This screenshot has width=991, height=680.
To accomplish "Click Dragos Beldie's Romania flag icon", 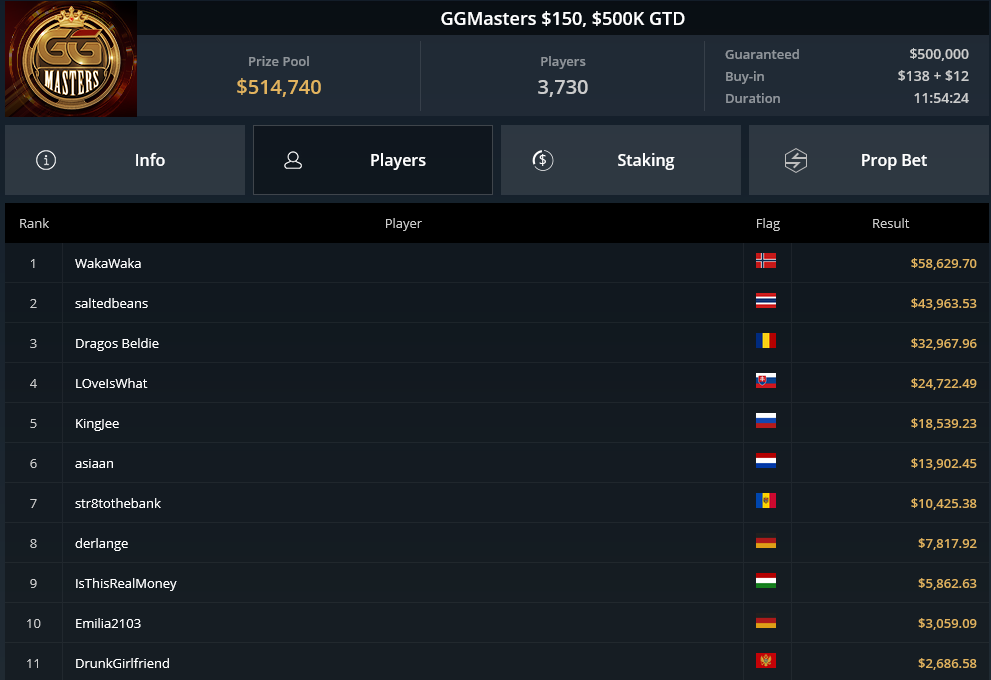I will click(765, 341).
